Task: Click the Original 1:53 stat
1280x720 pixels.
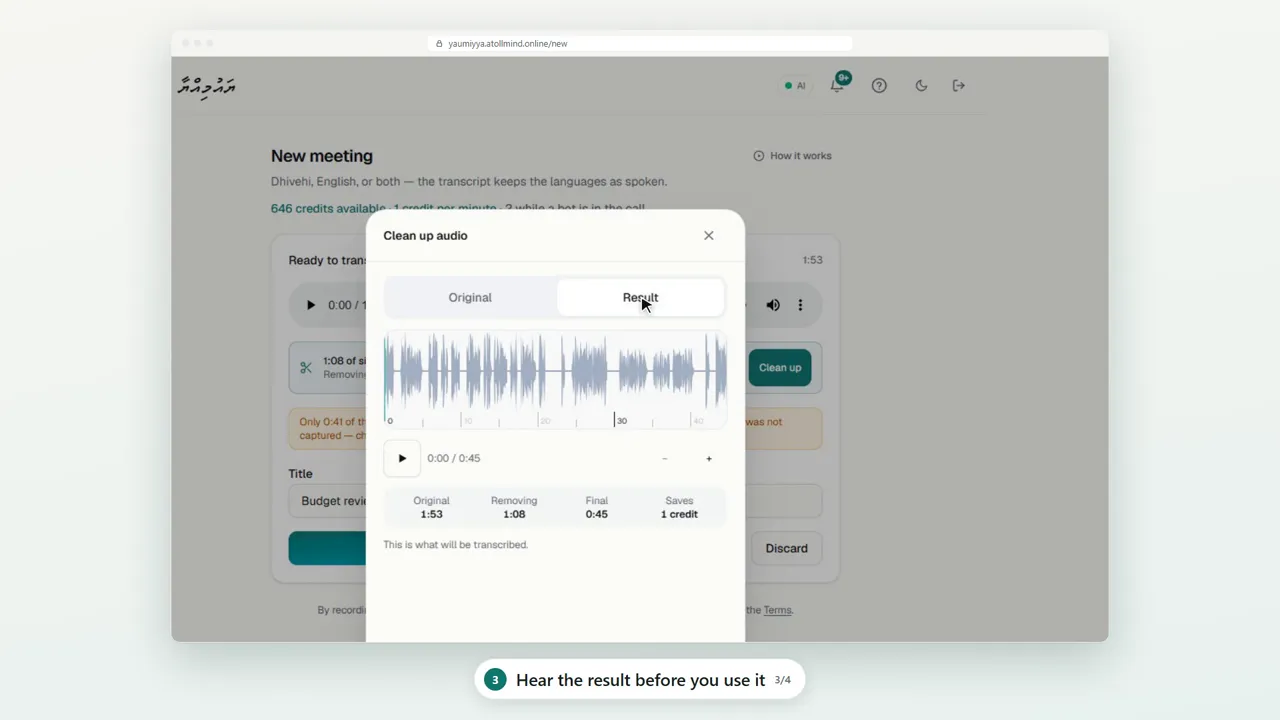Action: (432, 507)
